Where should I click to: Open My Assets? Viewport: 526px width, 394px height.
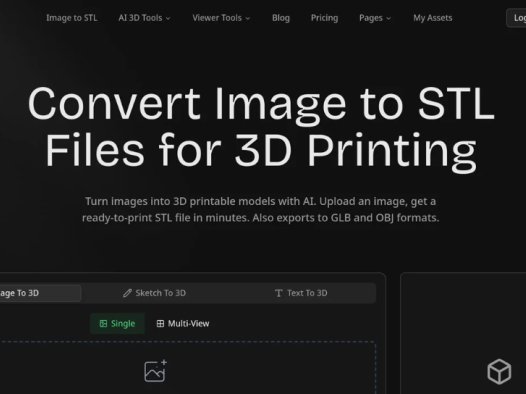(x=433, y=18)
